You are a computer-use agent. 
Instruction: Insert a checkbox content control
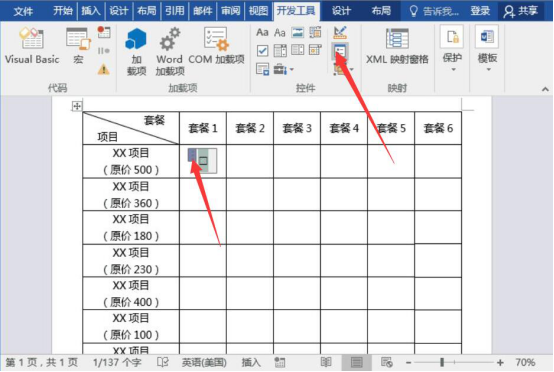(262, 51)
